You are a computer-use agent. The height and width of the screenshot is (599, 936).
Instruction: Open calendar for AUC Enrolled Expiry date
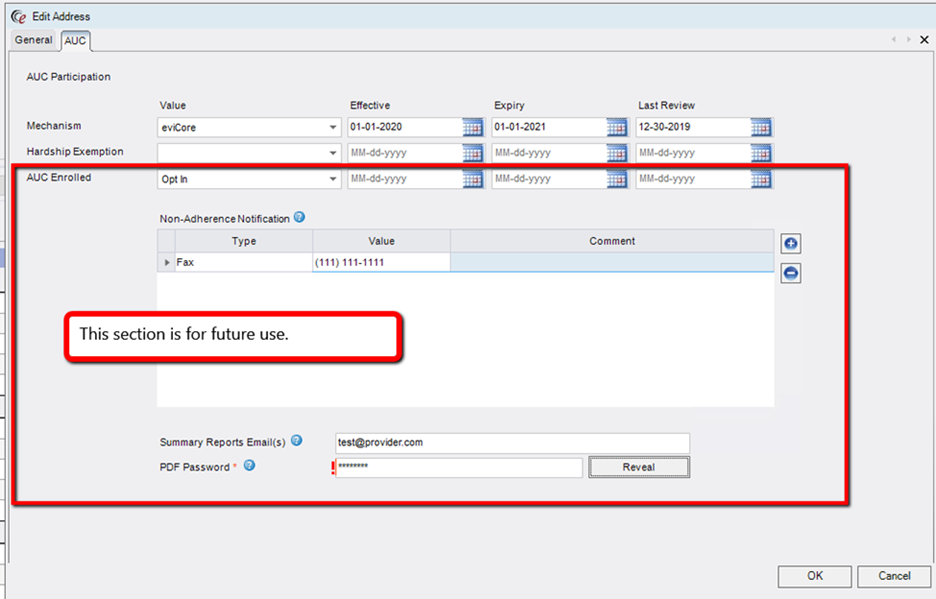(617, 180)
